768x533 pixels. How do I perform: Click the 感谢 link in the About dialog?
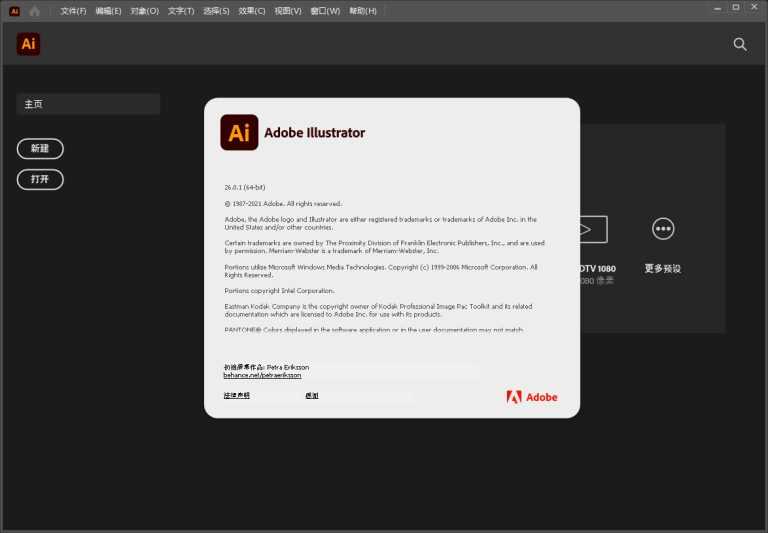tap(312, 395)
